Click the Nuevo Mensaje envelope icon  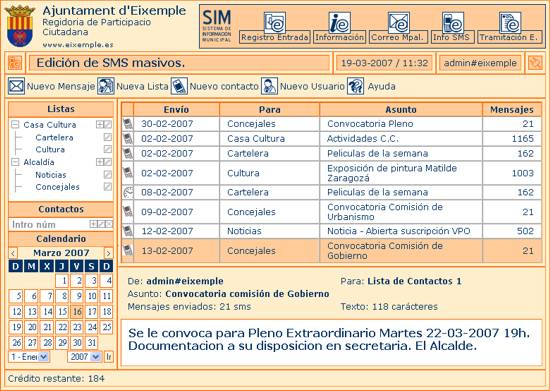click(16, 86)
